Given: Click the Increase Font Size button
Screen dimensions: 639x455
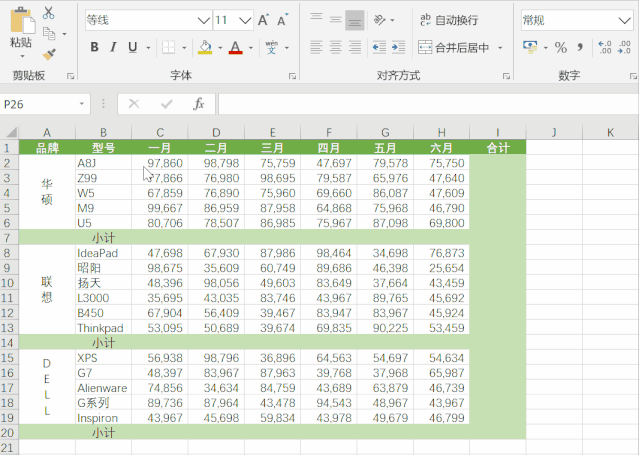Looking at the screenshot, I should [x=263, y=20].
